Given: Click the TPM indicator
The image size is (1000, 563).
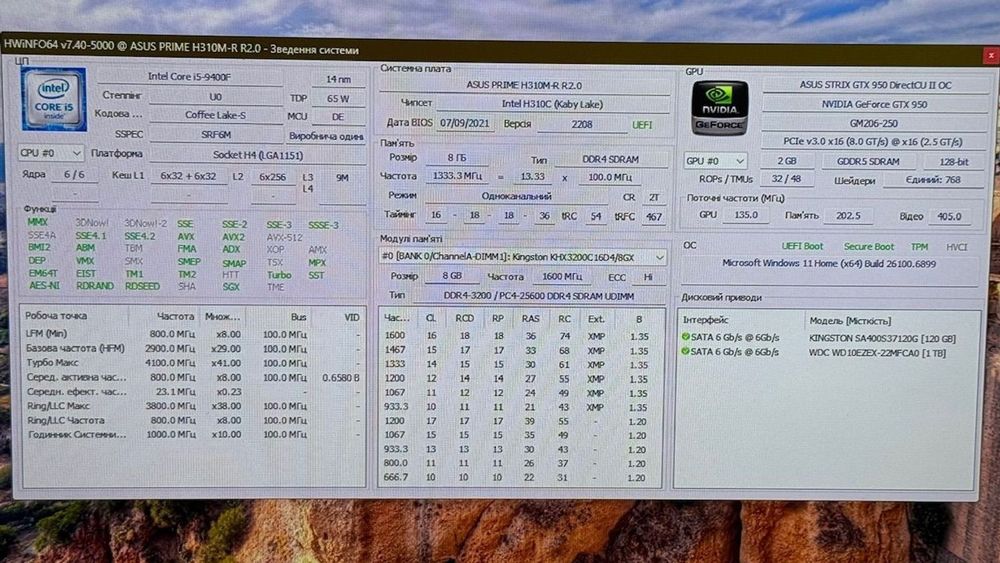Looking at the screenshot, I should point(919,246).
